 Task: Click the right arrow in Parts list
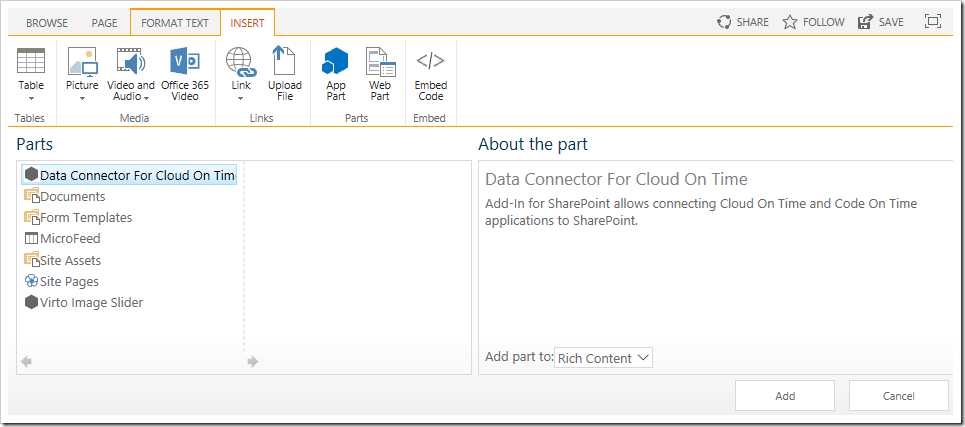(252, 362)
